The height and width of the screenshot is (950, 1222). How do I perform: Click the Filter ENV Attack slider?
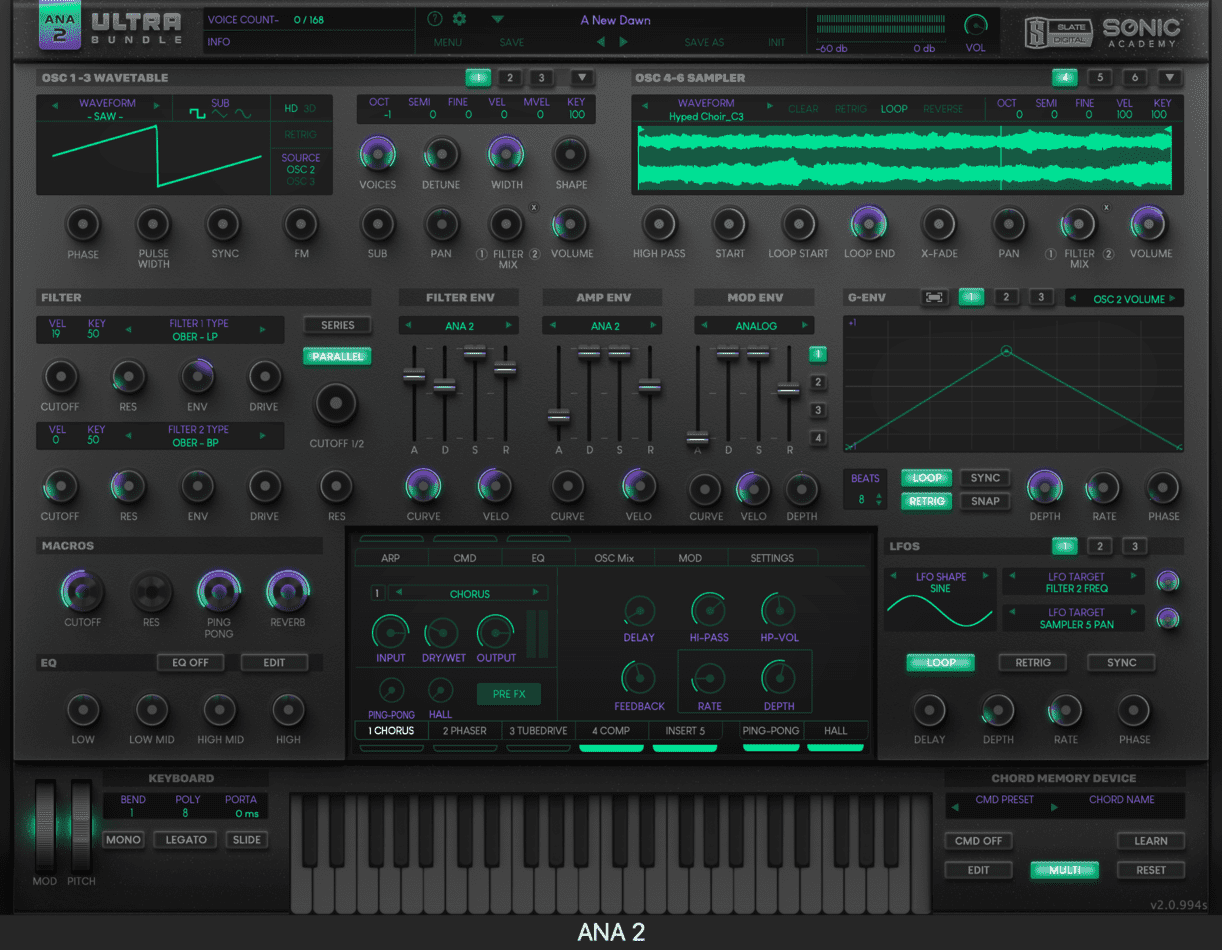[x=413, y=375]
